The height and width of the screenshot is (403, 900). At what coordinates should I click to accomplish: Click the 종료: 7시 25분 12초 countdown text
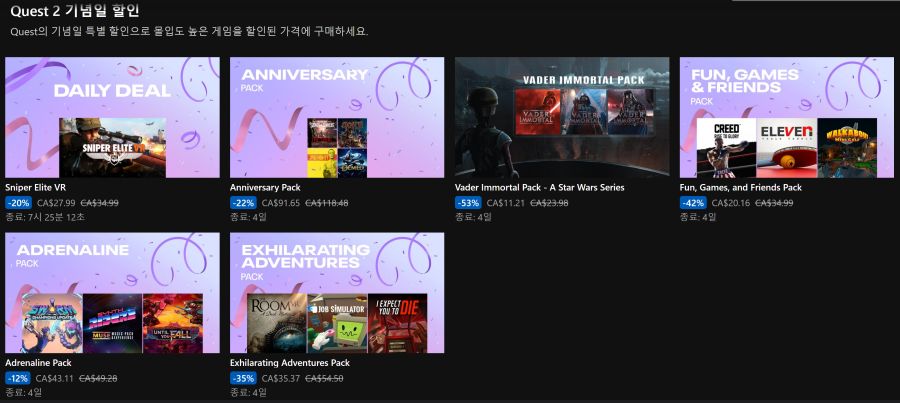(45, 217)
